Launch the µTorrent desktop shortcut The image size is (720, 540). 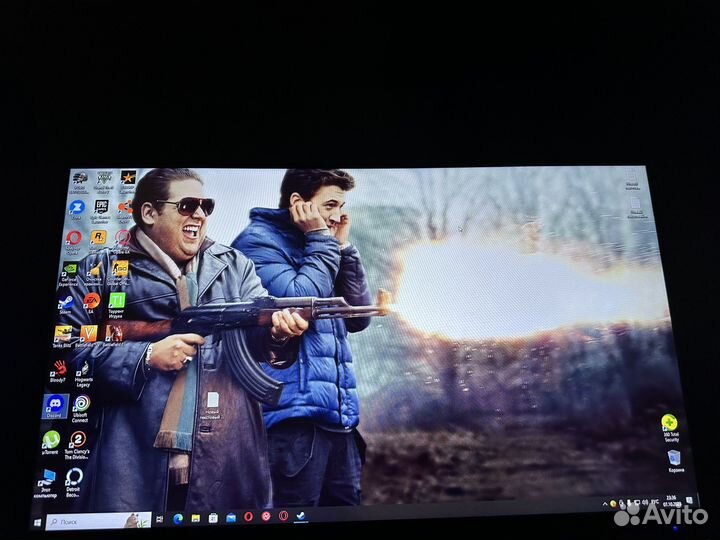coord(51,443)
